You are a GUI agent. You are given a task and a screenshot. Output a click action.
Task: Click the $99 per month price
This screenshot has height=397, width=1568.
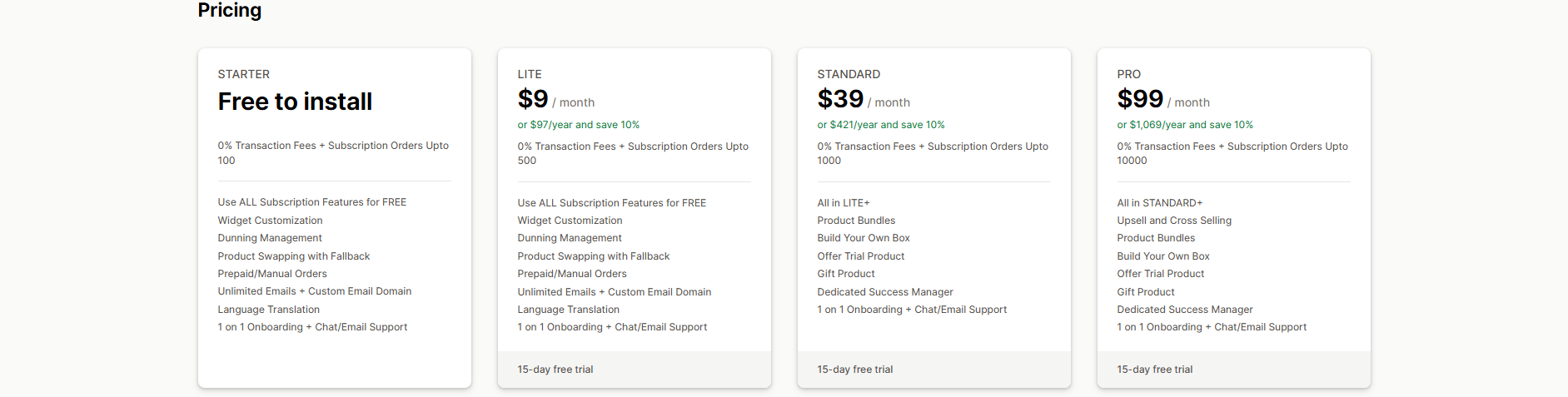point(1162,100)
